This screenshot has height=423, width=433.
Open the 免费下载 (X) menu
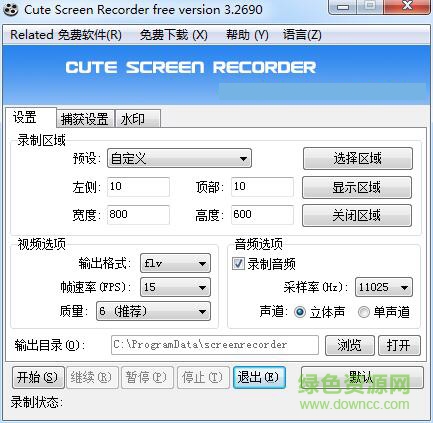point(174,35)
